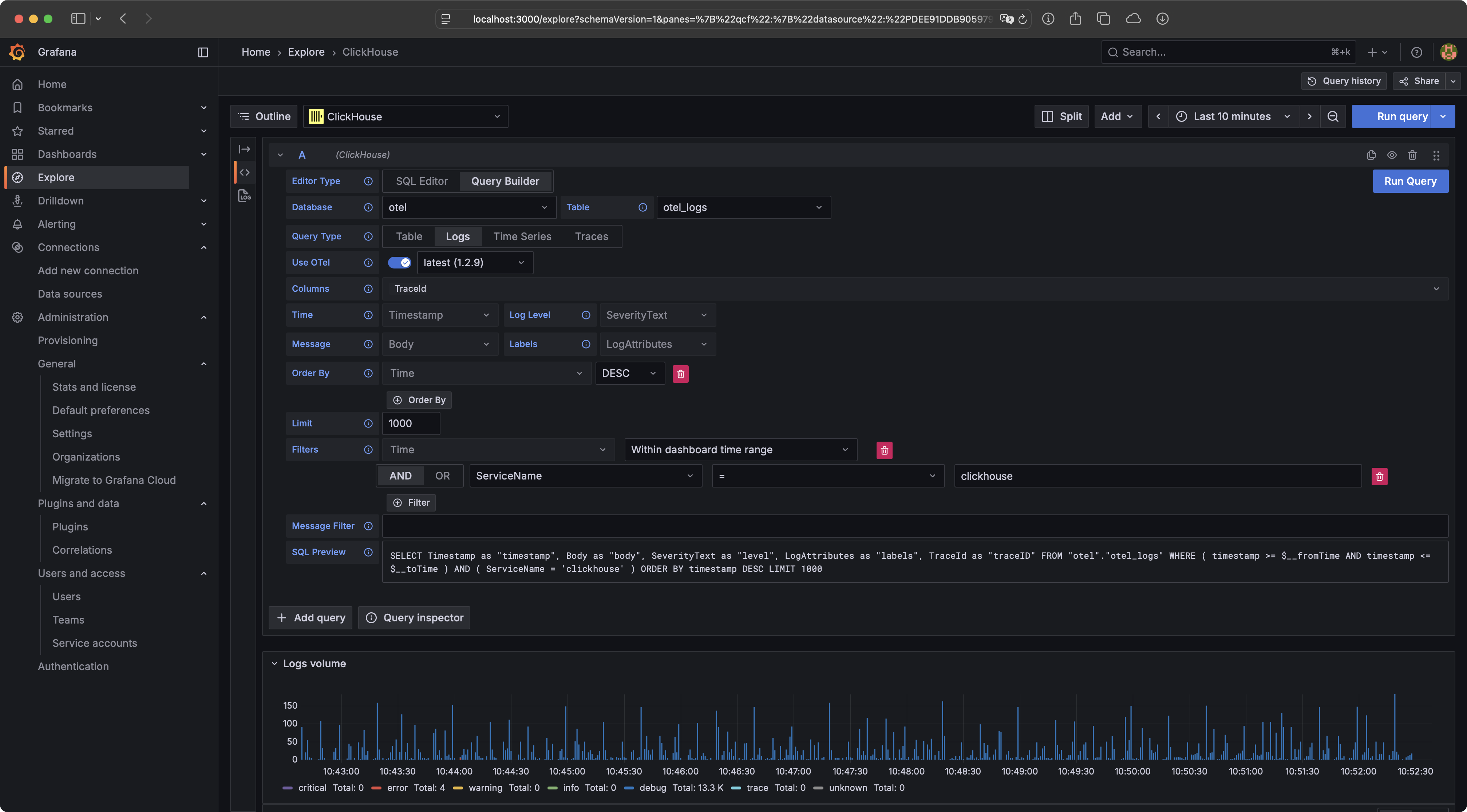The height and width of the screenshot is (812, 1467).
Task: Click the Editor Type info icon
Action: coord(368,181)
